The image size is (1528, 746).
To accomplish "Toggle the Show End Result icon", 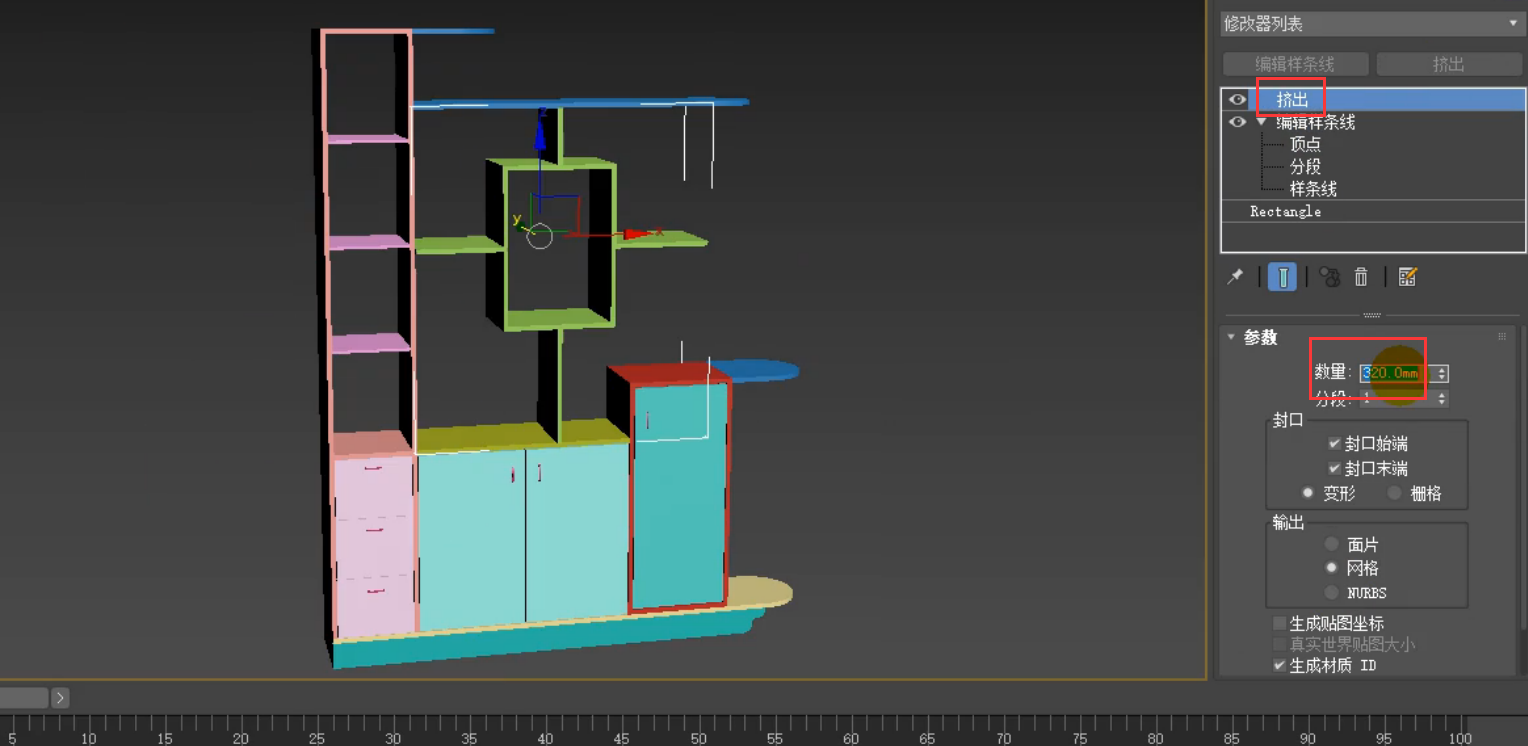I will point(1282,276).
